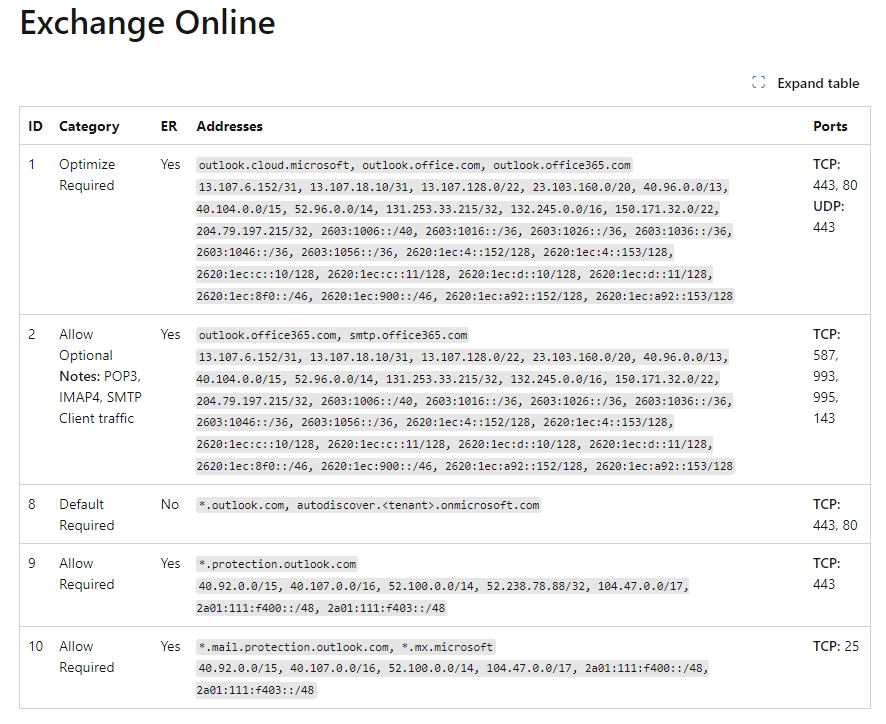Click the last 2a01:111:f403::/48 line in row 10
Viewport: 886px width, 724px height.
tap(255, 690)
